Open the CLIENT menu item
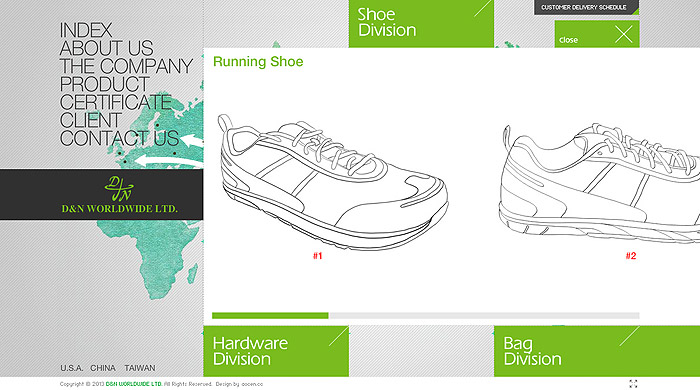 pyautogui.click(x=91, y=120)
